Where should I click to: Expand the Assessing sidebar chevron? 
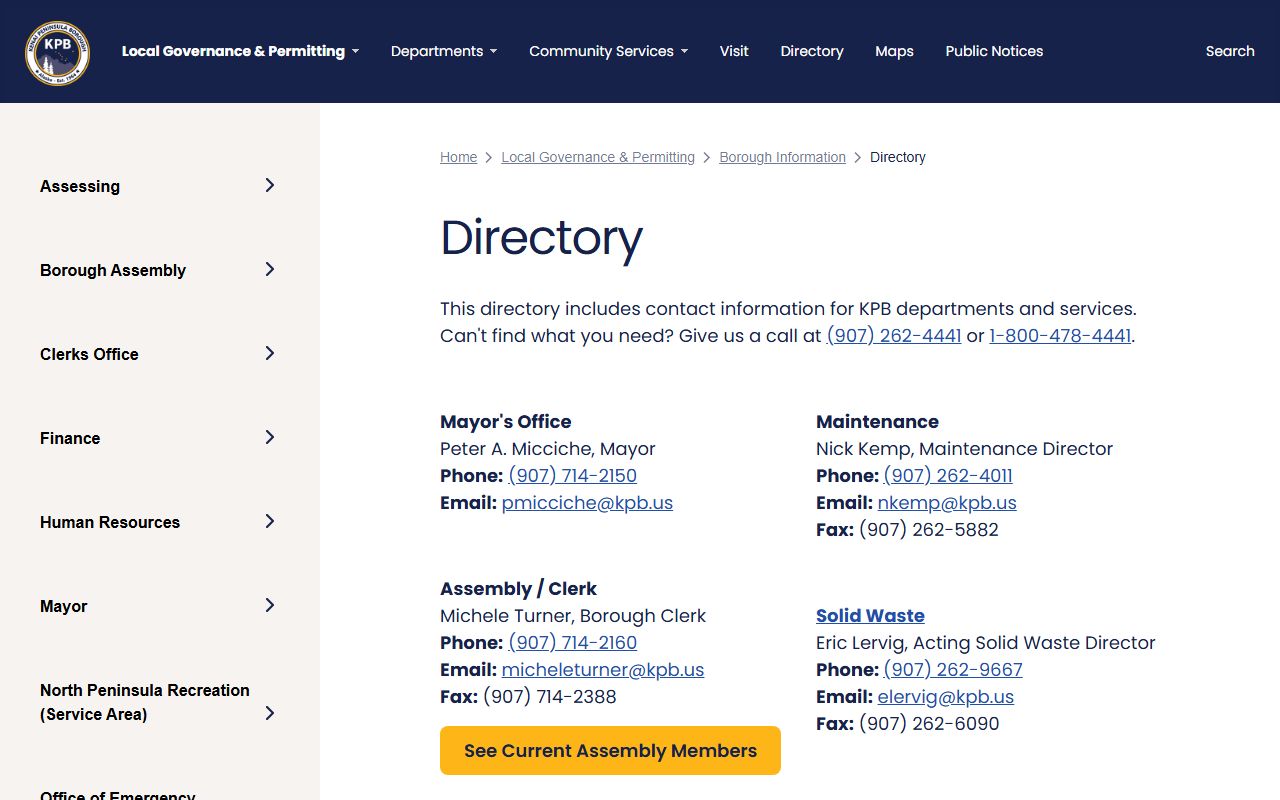269,185
